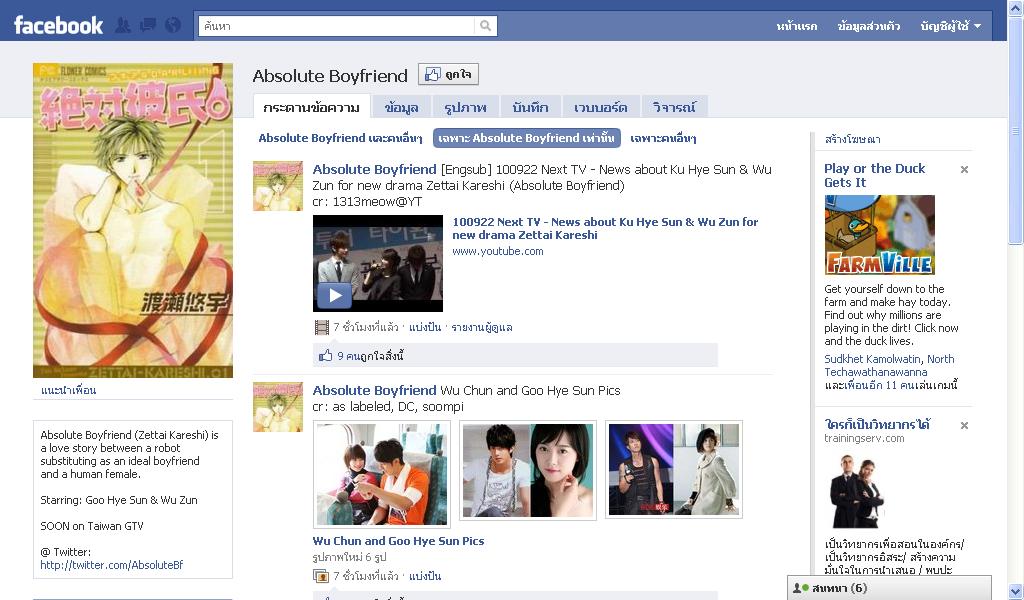Viewport: 1024px width, 600px height.
Task: Click the search magnifier button
Action: click(x=485, y=25)
